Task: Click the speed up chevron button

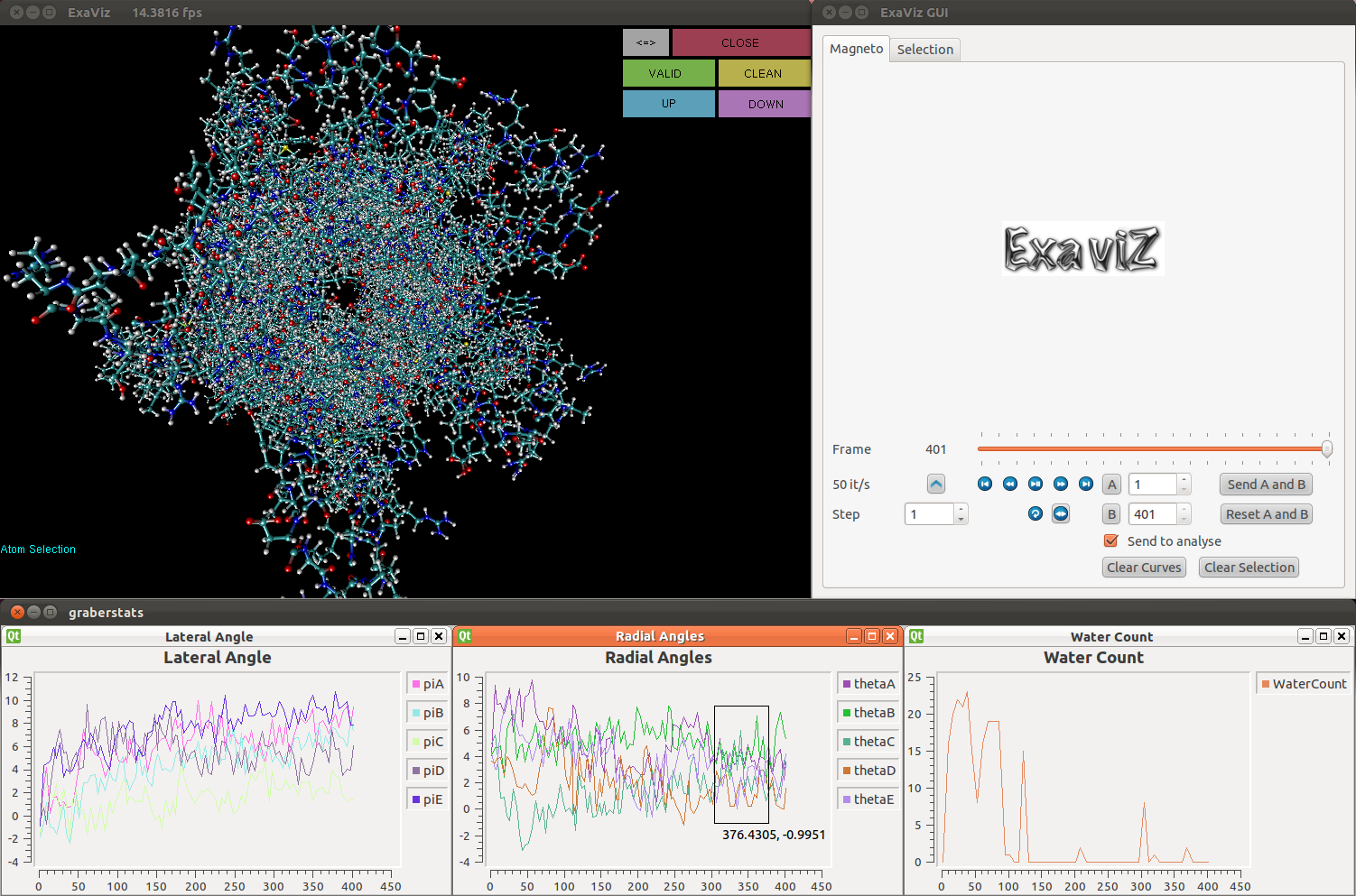Action: click(x=936, y=485)
